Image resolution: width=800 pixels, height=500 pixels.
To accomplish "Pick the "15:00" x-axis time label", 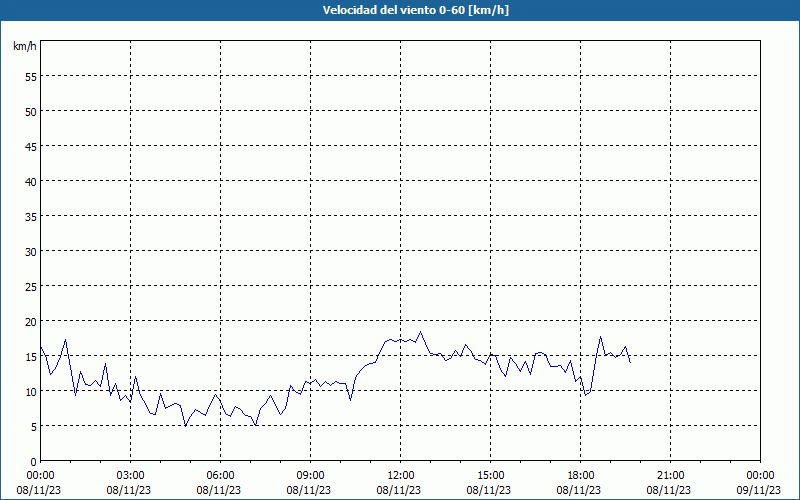I will click(490, 476).
